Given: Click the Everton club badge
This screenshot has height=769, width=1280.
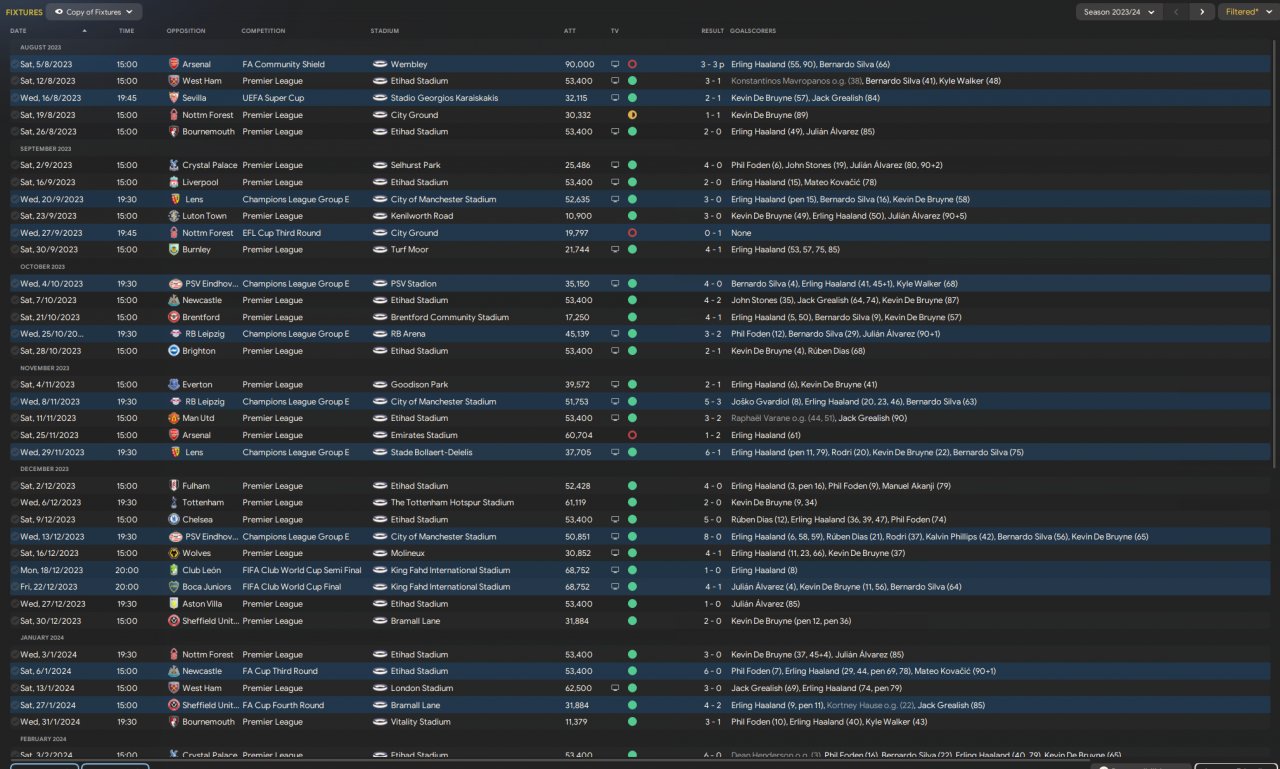Looking at the screenshot, I should click(175, 384).
